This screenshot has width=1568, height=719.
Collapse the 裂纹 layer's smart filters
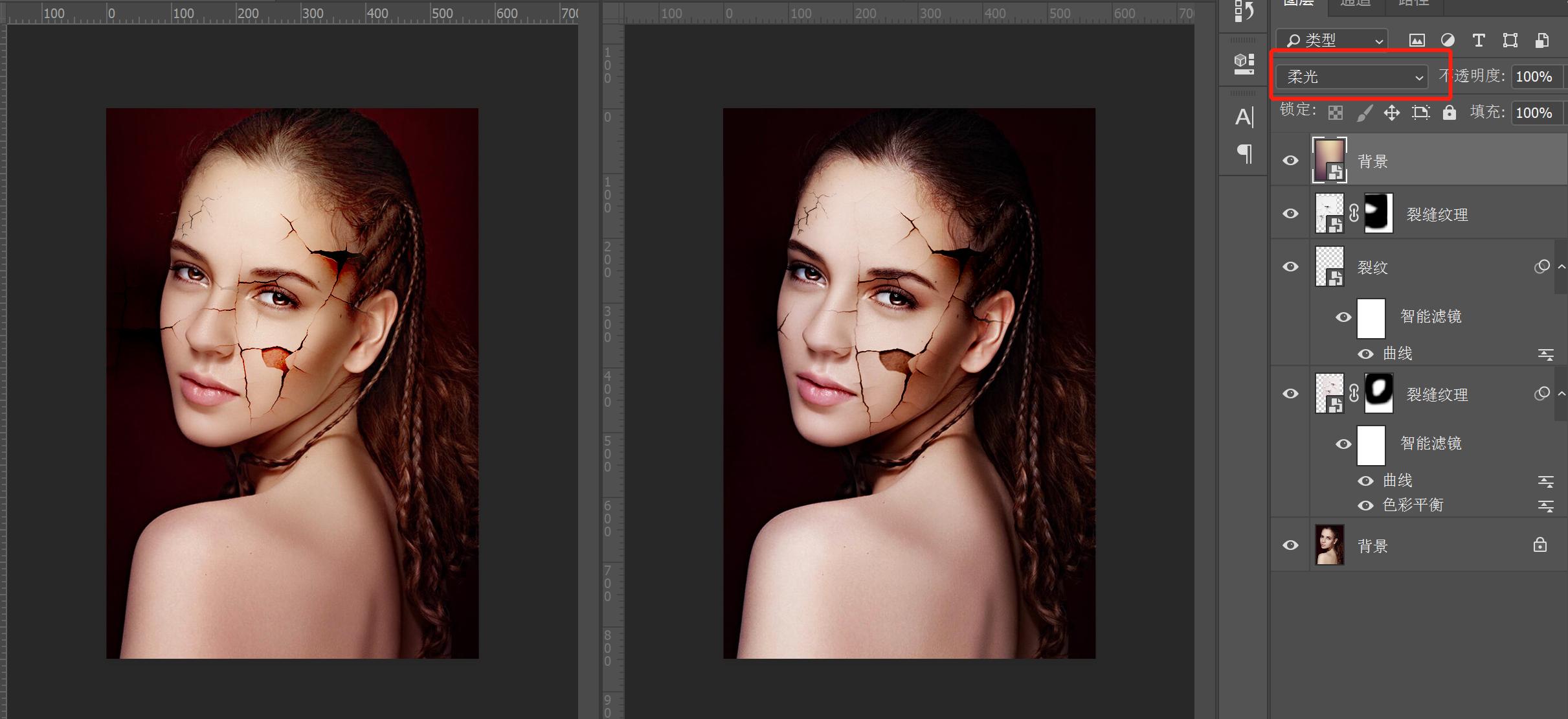1562,267
